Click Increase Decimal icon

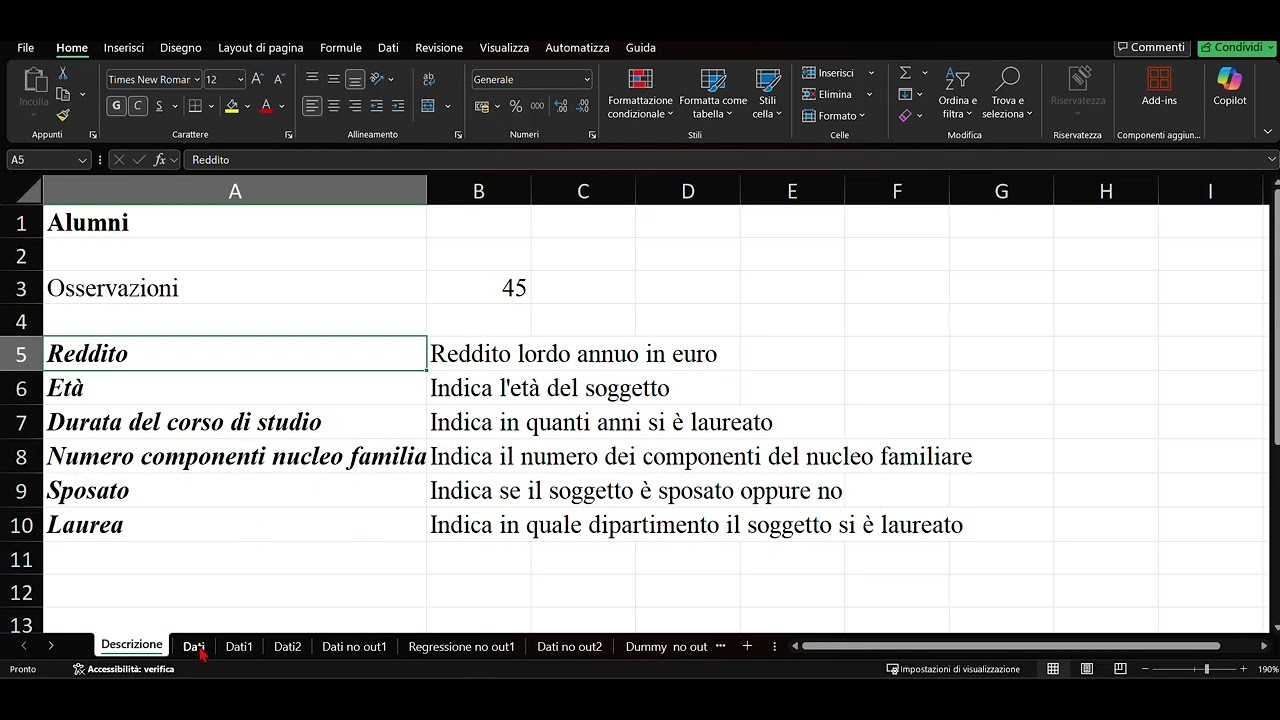[560, 106]
